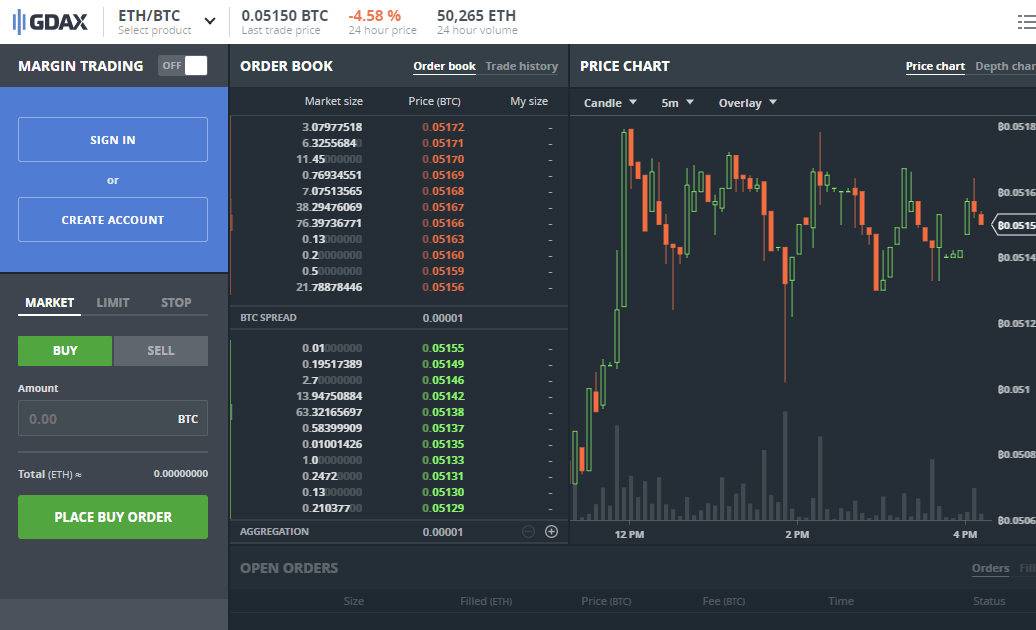Toggle Margin Trading switch on
Screen dimensions: 1036x630
click(x=183, y=65)
